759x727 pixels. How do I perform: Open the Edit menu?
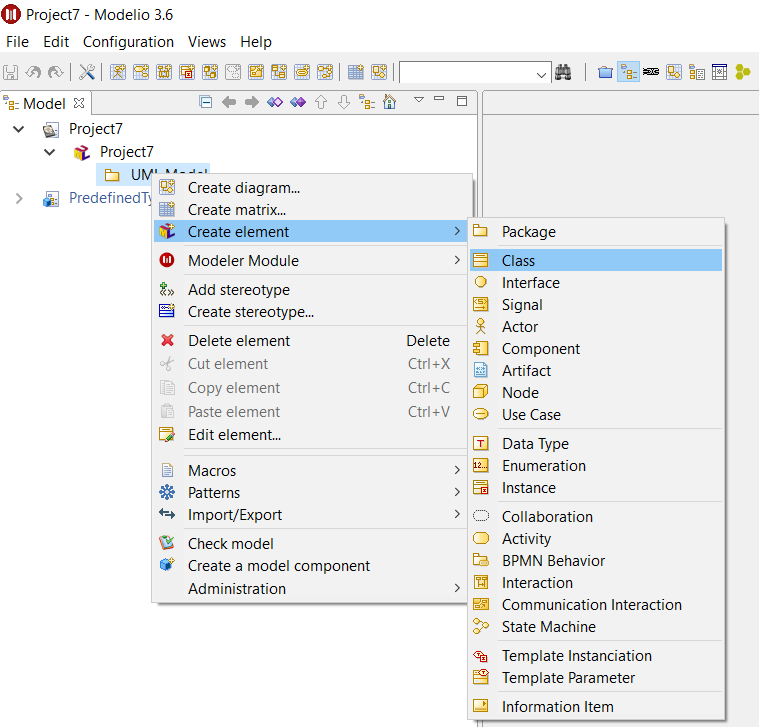[x=56, y=42]
